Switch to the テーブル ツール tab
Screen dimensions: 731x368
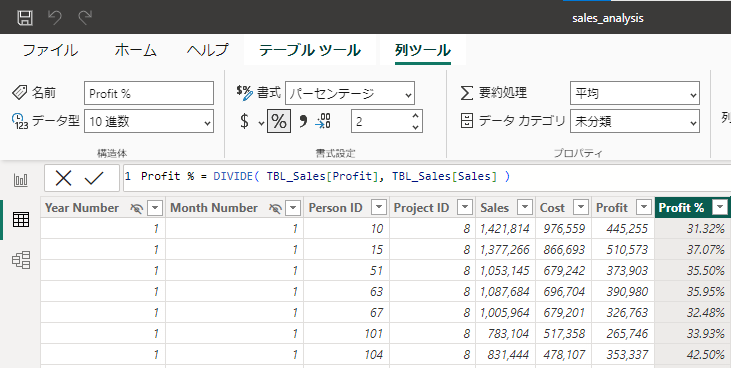click(310, 50)
